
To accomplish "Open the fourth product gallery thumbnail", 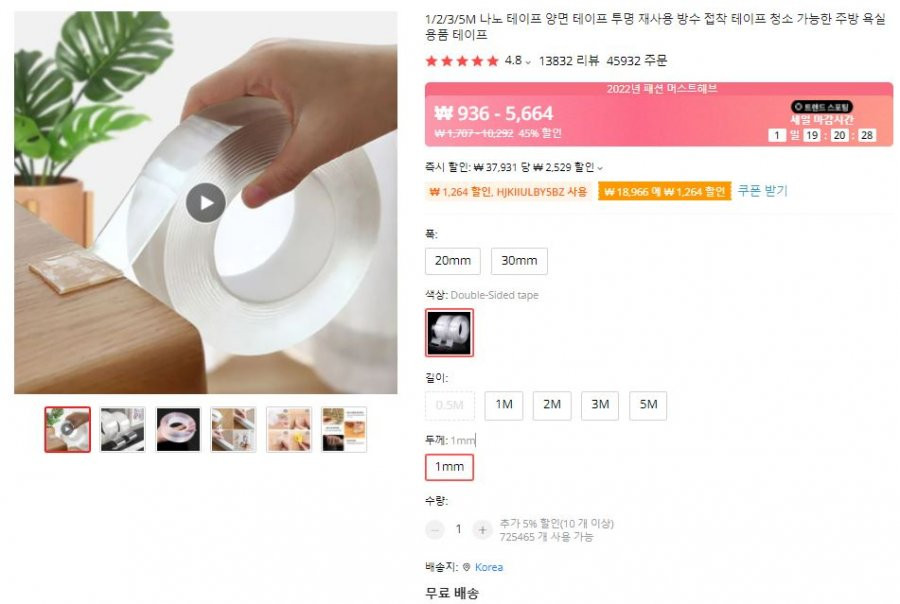I will (234, 429).
